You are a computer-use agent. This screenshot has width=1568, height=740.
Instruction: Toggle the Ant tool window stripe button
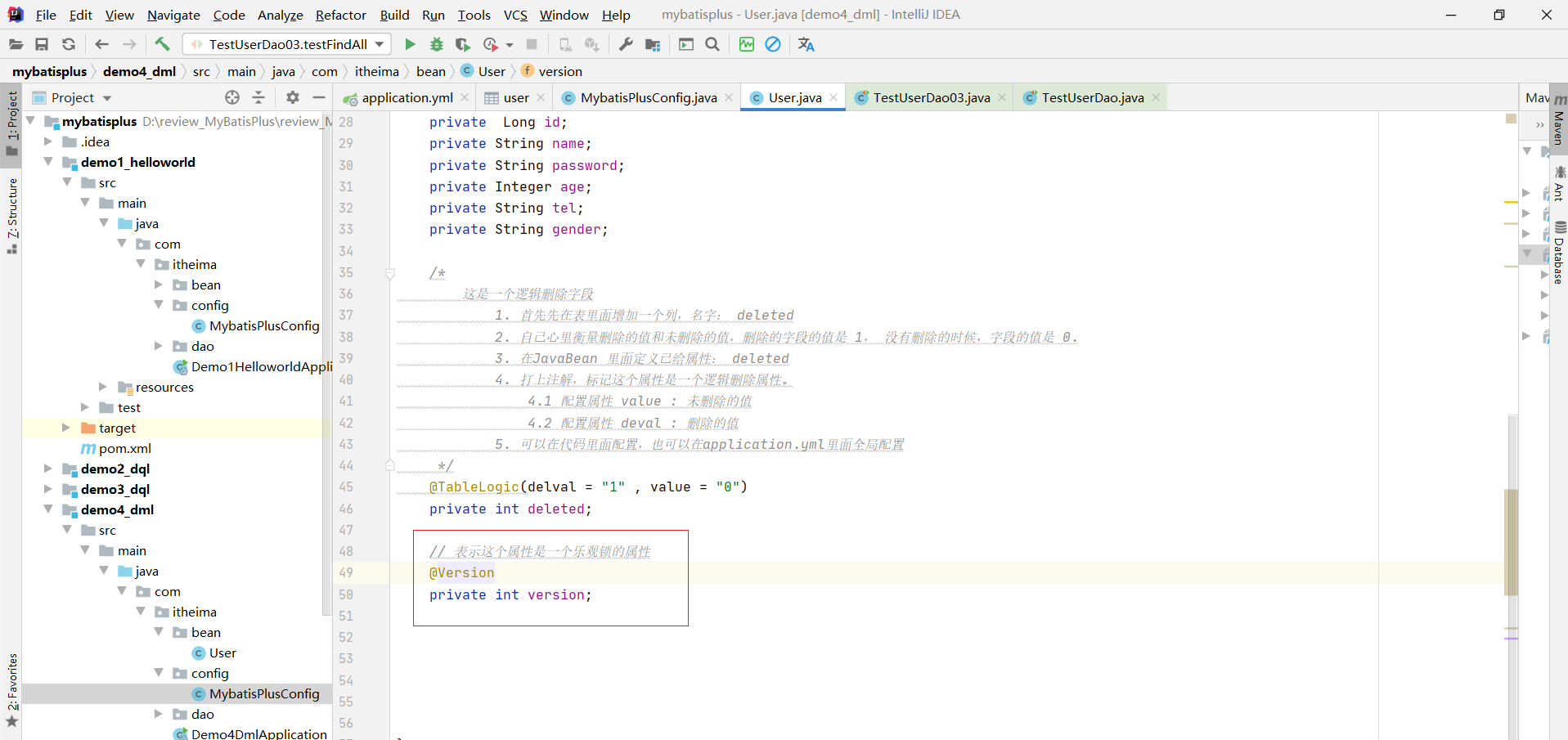1559,184
